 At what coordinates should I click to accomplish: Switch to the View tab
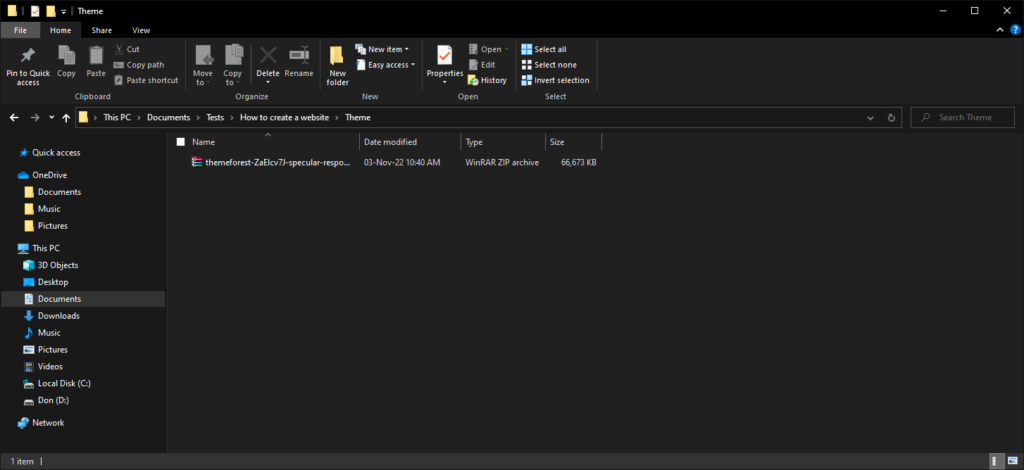[x=141, y=30]
